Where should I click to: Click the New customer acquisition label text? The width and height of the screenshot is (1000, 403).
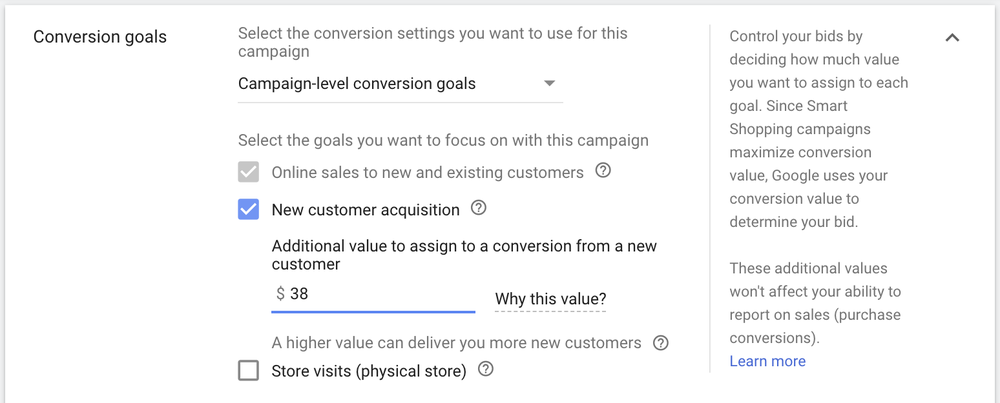pos(366,210)
